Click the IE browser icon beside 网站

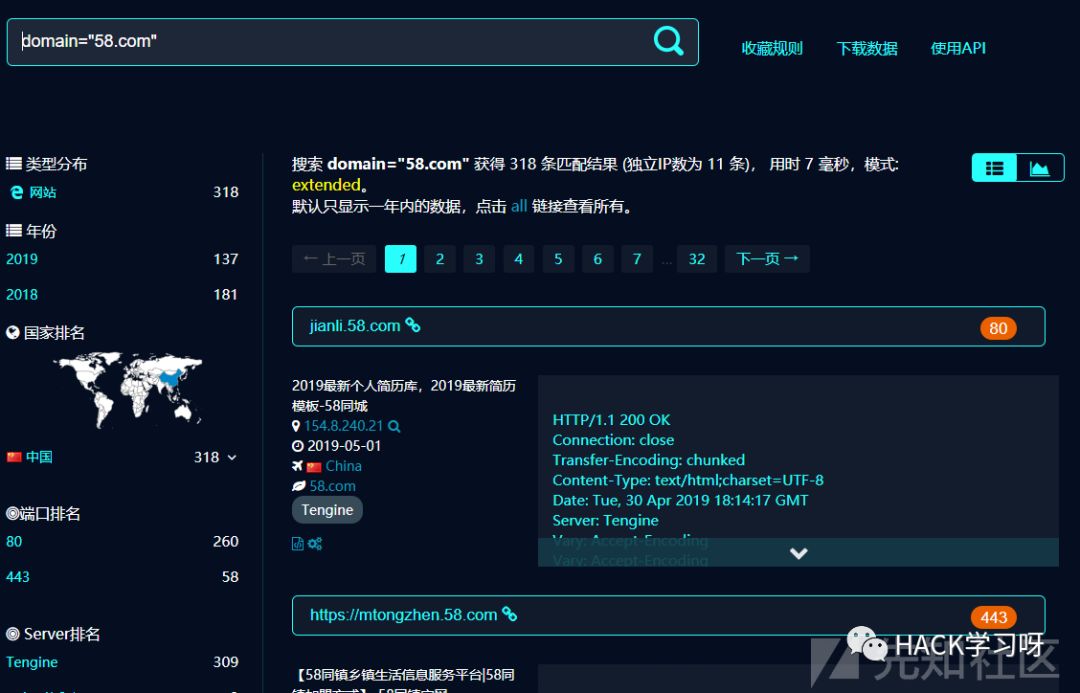click(x=17, y=192)
